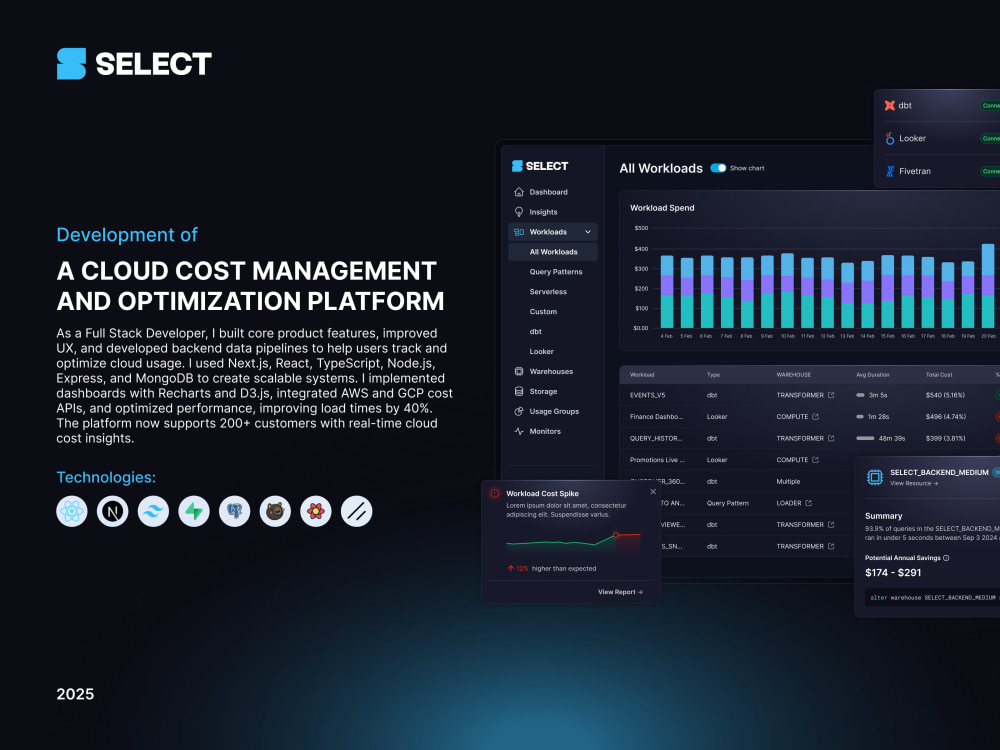
Task: Click the Tailwind CSS technology icon
Action: pos(153,511)
